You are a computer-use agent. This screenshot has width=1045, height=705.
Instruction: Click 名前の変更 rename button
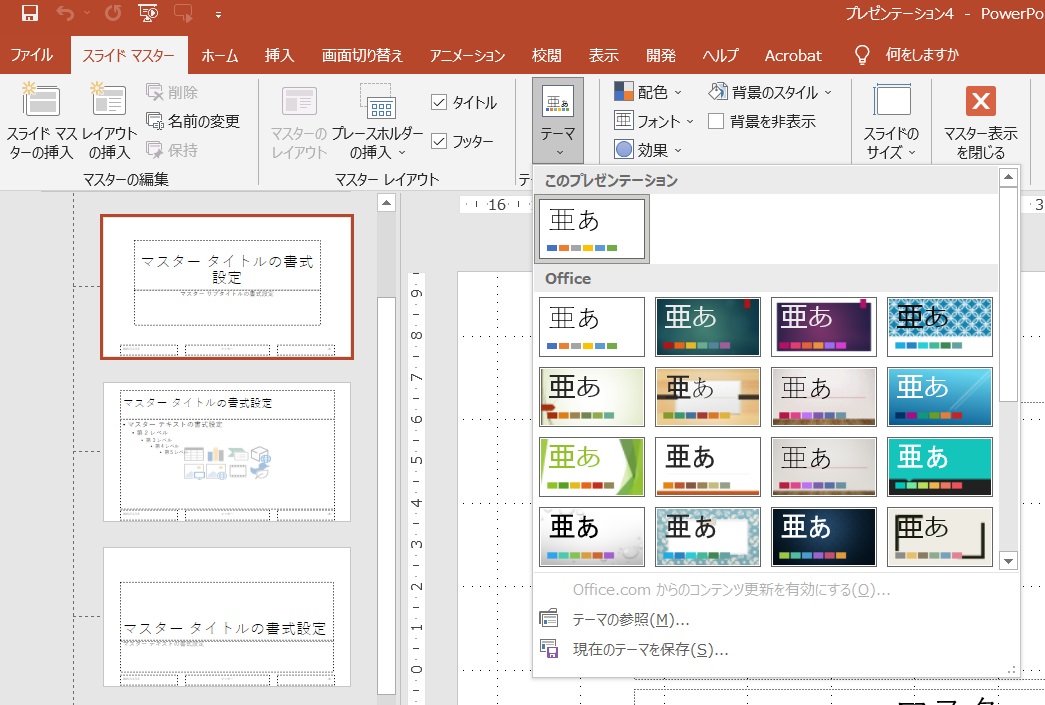(x=193, y=121)
